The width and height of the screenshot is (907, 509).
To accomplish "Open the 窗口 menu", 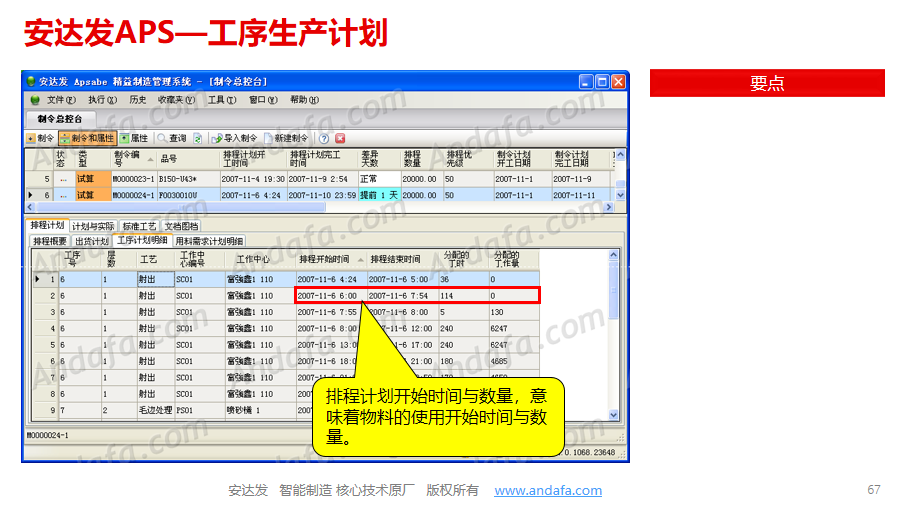I will point(263,100).
